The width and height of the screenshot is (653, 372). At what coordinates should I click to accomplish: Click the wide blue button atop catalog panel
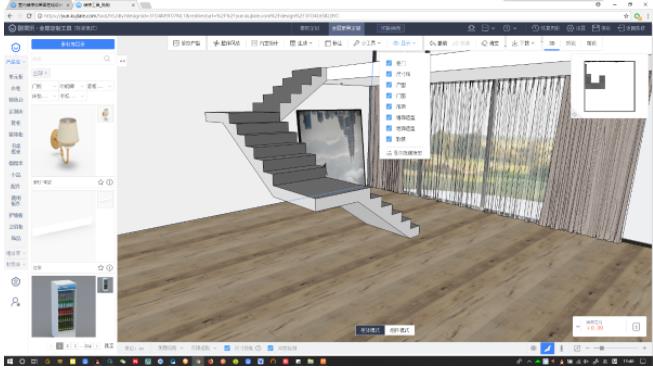tap(73, 44)
